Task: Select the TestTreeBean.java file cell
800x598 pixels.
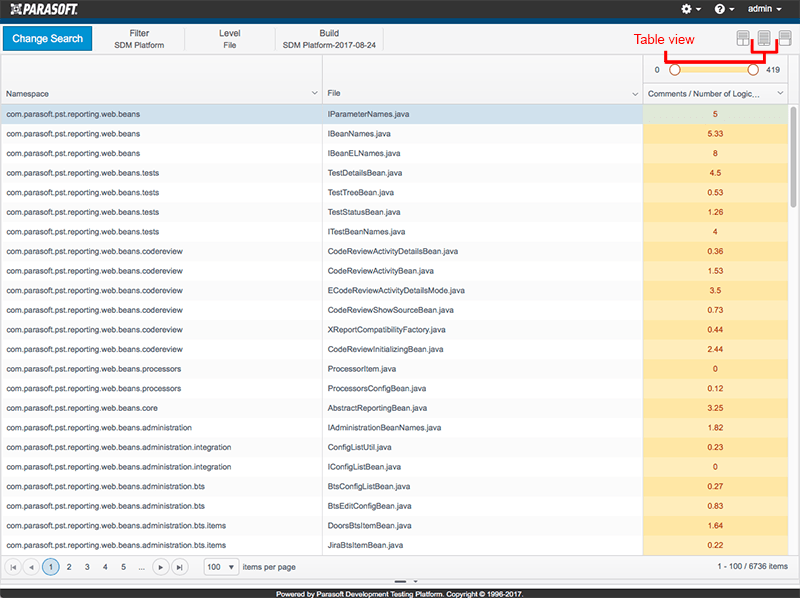Action: click(482, 192)
